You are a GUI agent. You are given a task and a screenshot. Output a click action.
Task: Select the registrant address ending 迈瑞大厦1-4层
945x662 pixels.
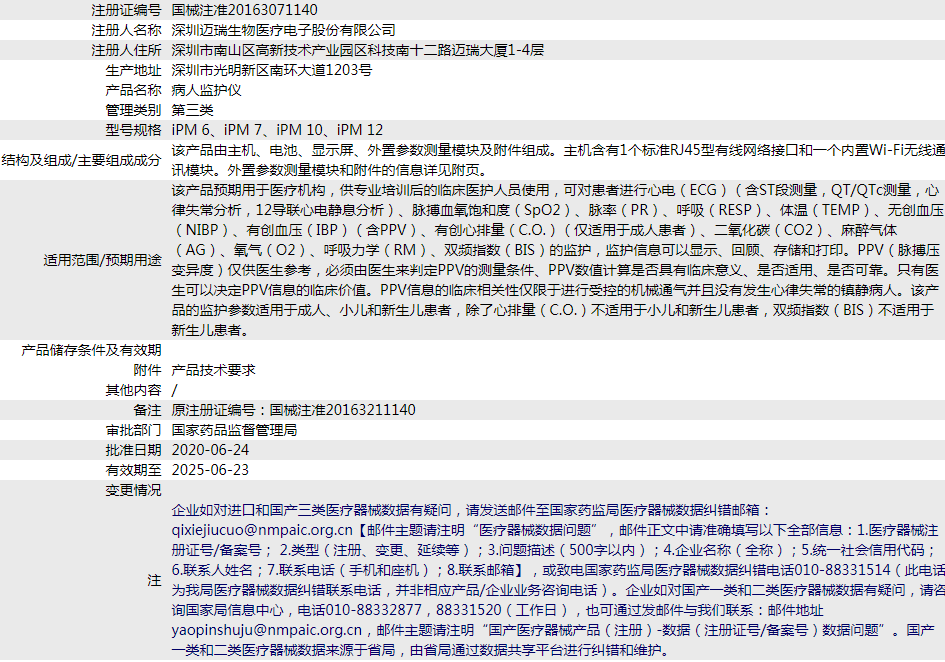(358, 50)
